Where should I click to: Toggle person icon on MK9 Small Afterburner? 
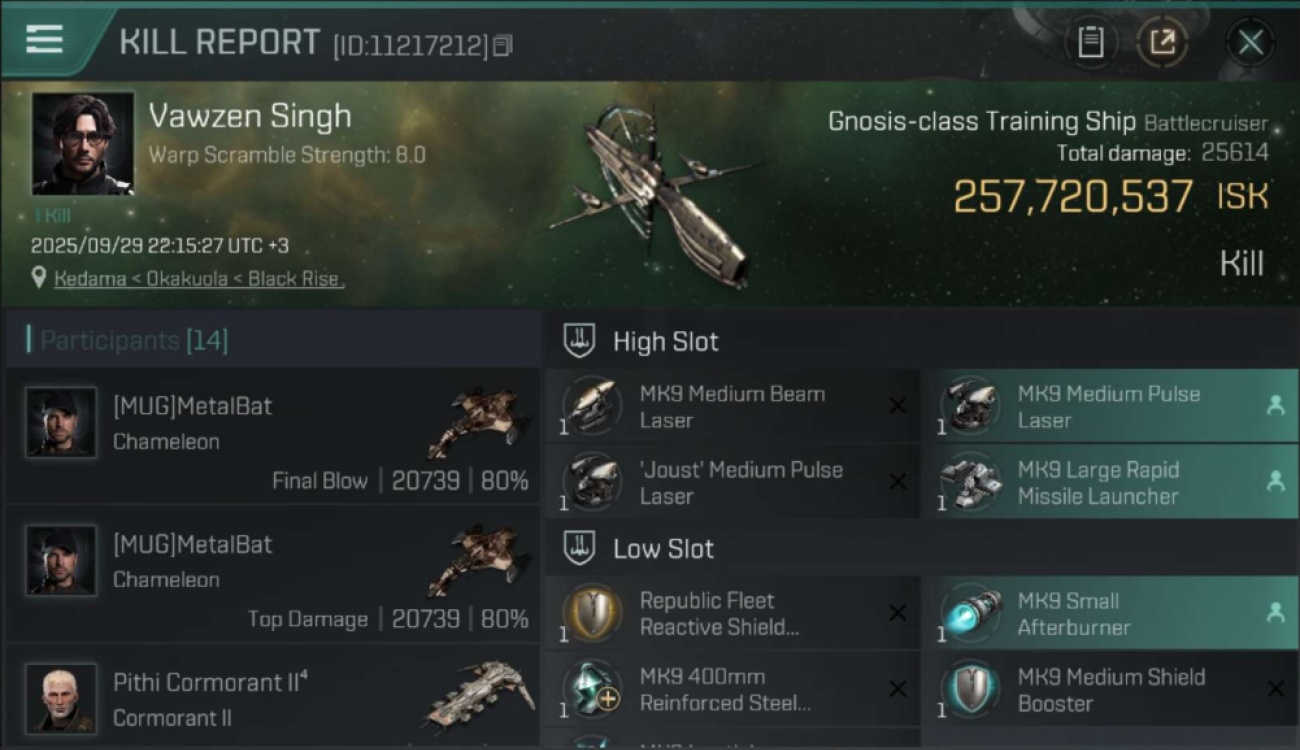(x=1275, y=613)
